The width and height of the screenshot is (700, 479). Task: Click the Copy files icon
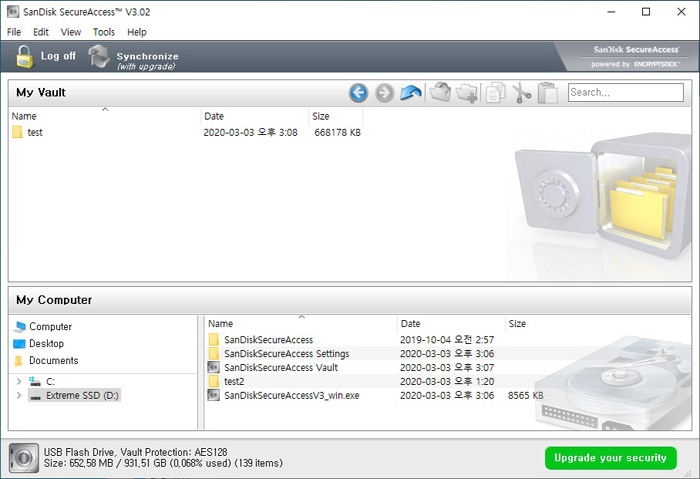pyautogui.click(x=494, y=93)
